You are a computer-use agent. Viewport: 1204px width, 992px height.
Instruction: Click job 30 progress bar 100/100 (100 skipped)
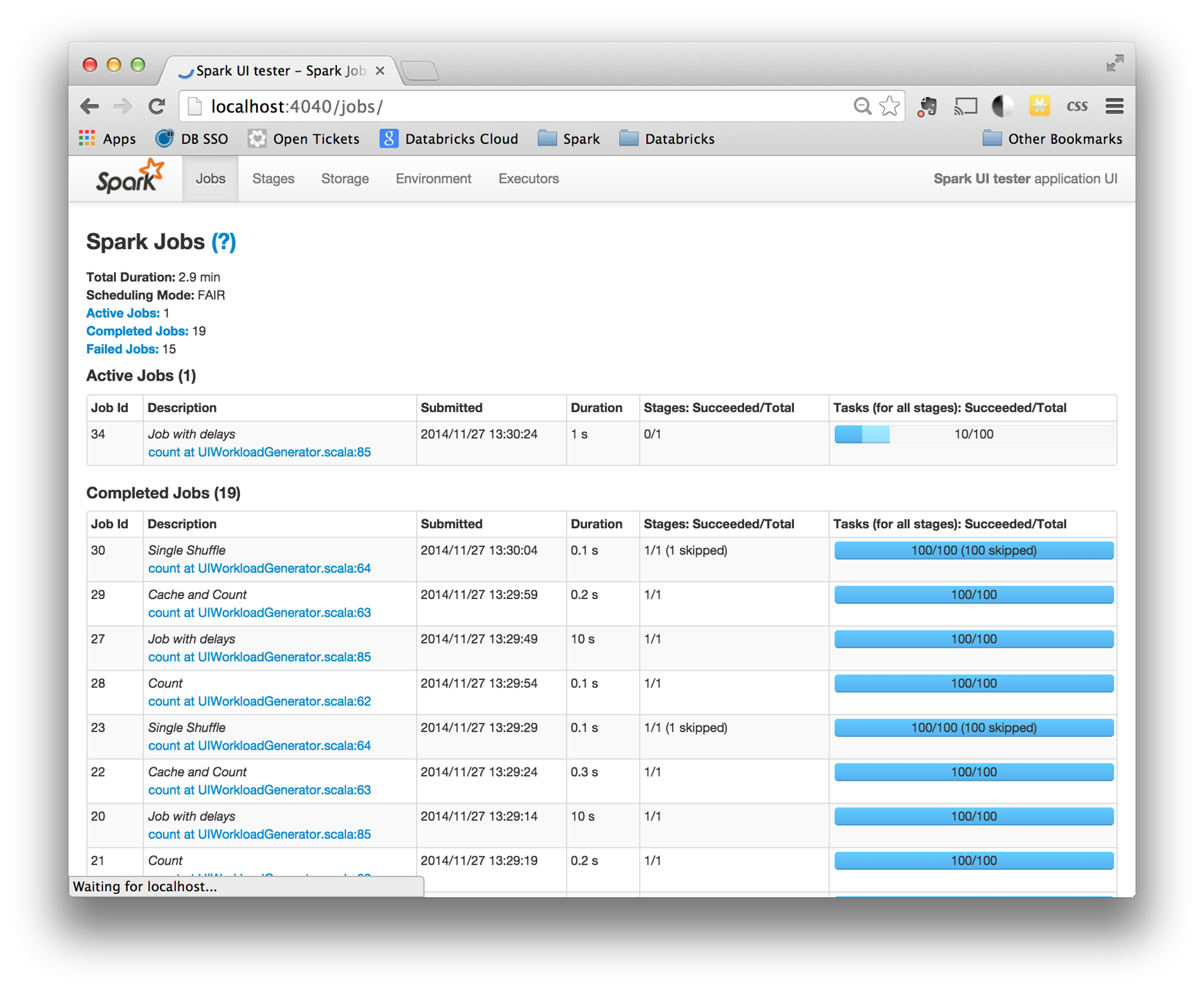coord(974,551)
